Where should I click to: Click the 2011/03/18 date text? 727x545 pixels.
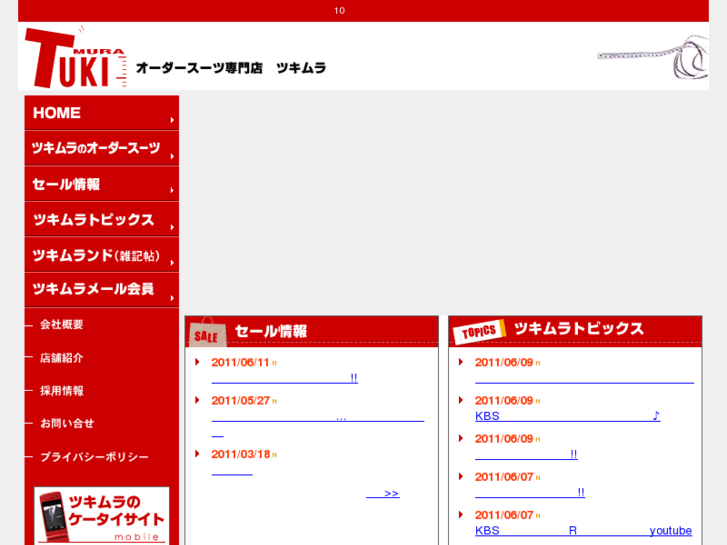(241, 455)
